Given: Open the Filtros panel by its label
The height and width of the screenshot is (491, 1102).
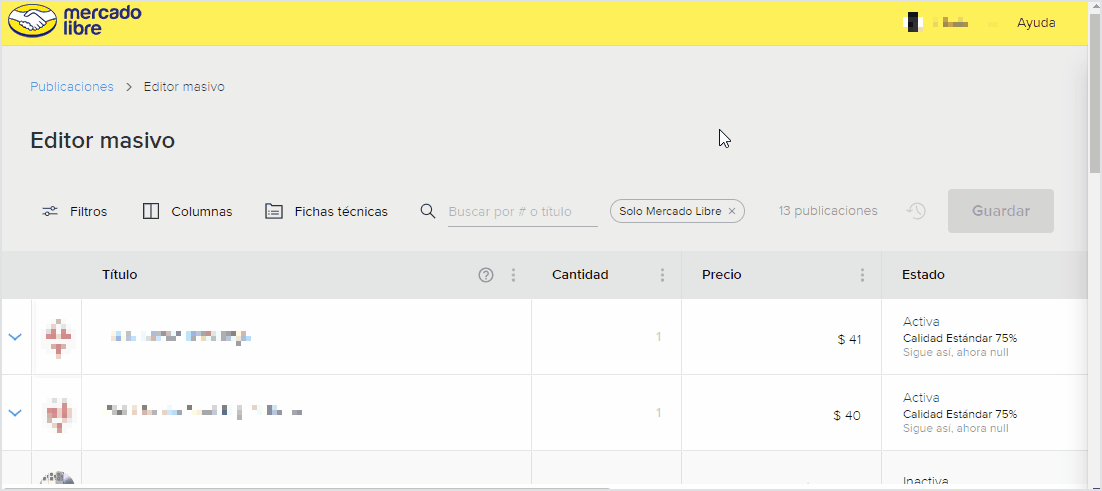Looking at the screenshot, I should coord(89,211).
